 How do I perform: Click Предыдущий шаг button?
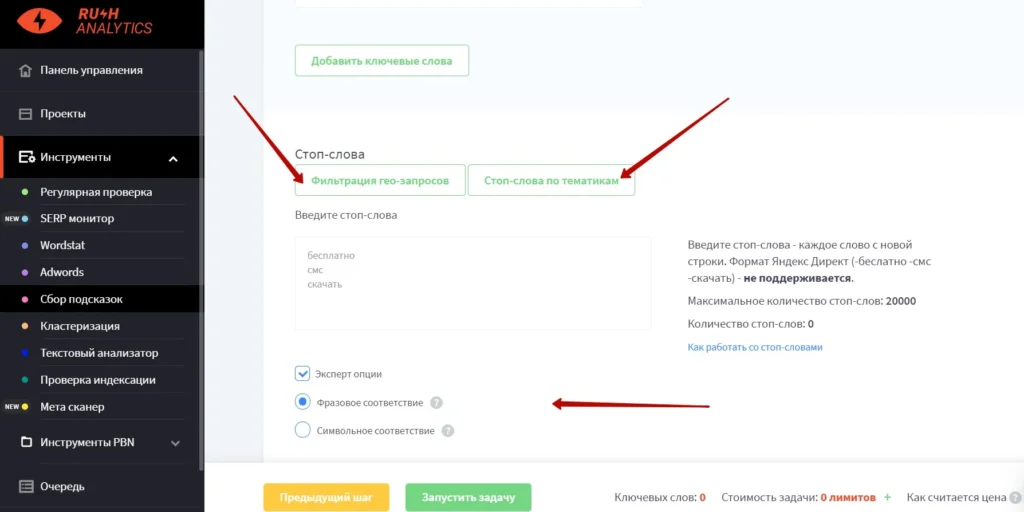(x=327, y=497)
